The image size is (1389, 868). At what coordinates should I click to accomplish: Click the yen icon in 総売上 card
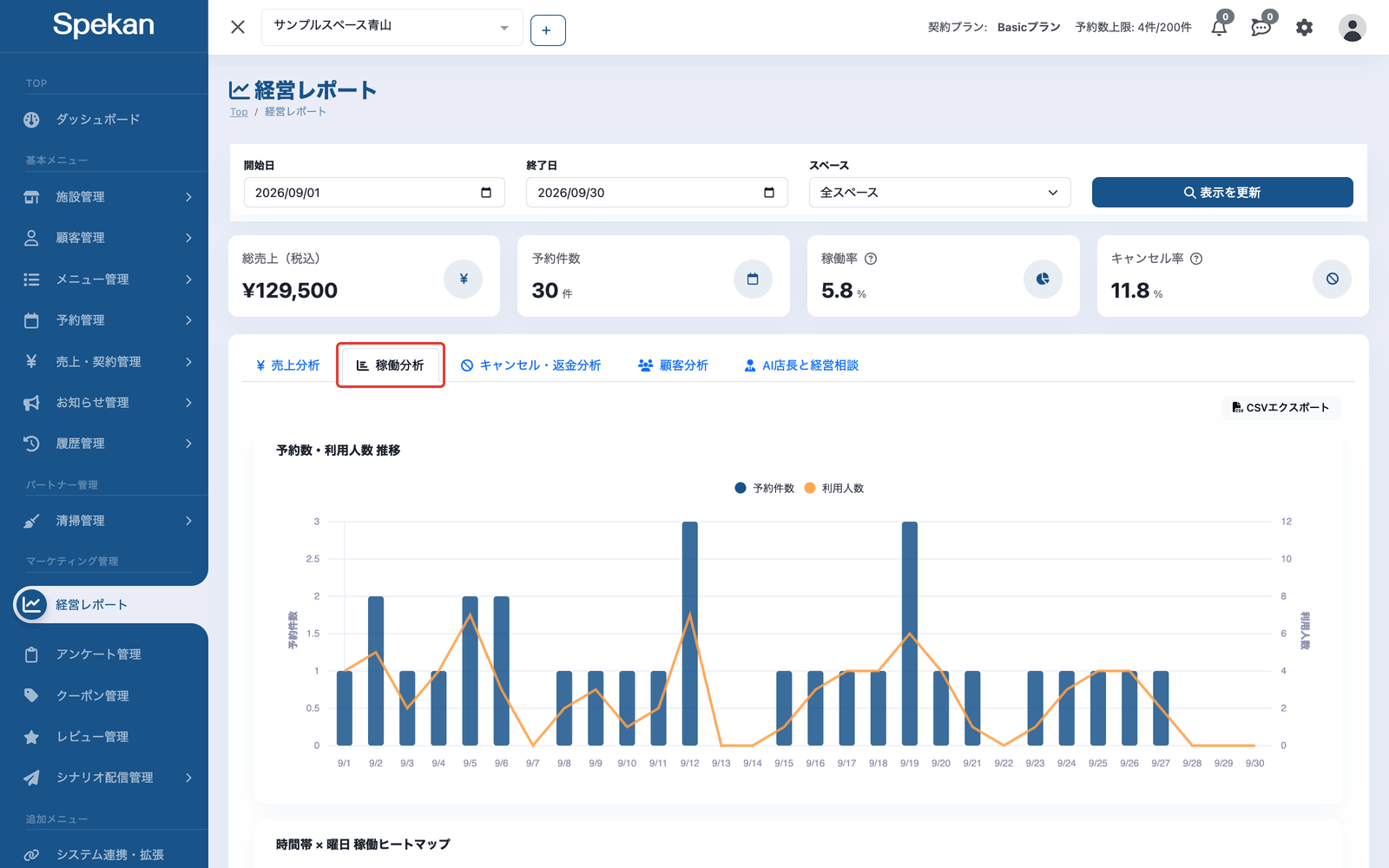coord(464,279)
